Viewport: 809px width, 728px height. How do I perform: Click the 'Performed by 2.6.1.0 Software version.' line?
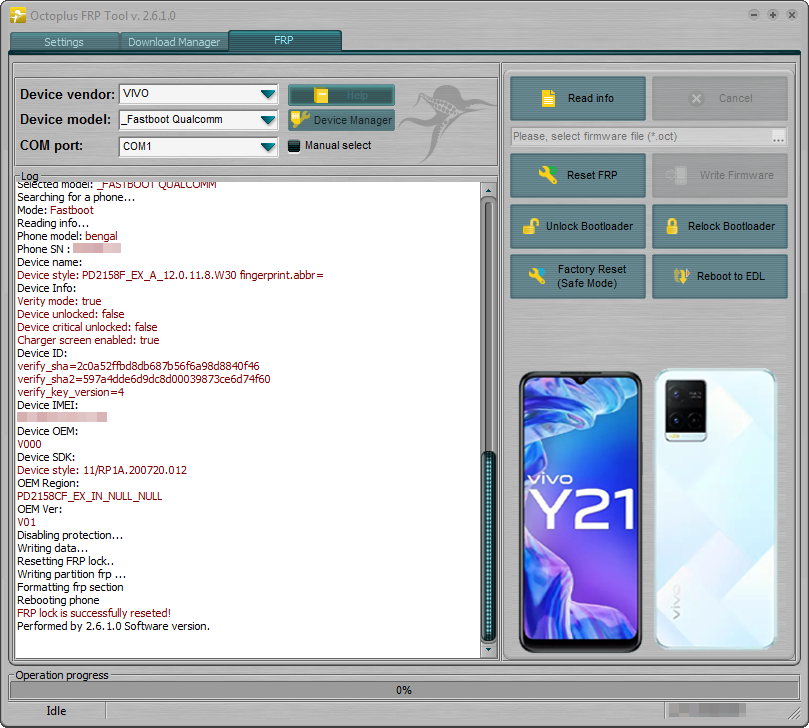coord(114,626)
